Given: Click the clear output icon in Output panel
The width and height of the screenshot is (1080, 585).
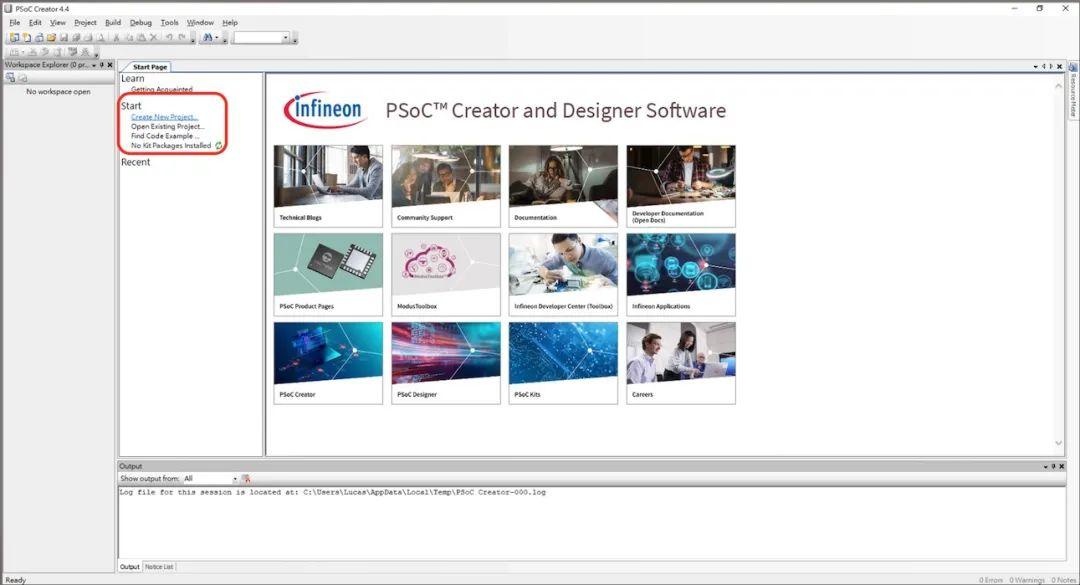Looking at the screenshot, I should coord(247,479).
